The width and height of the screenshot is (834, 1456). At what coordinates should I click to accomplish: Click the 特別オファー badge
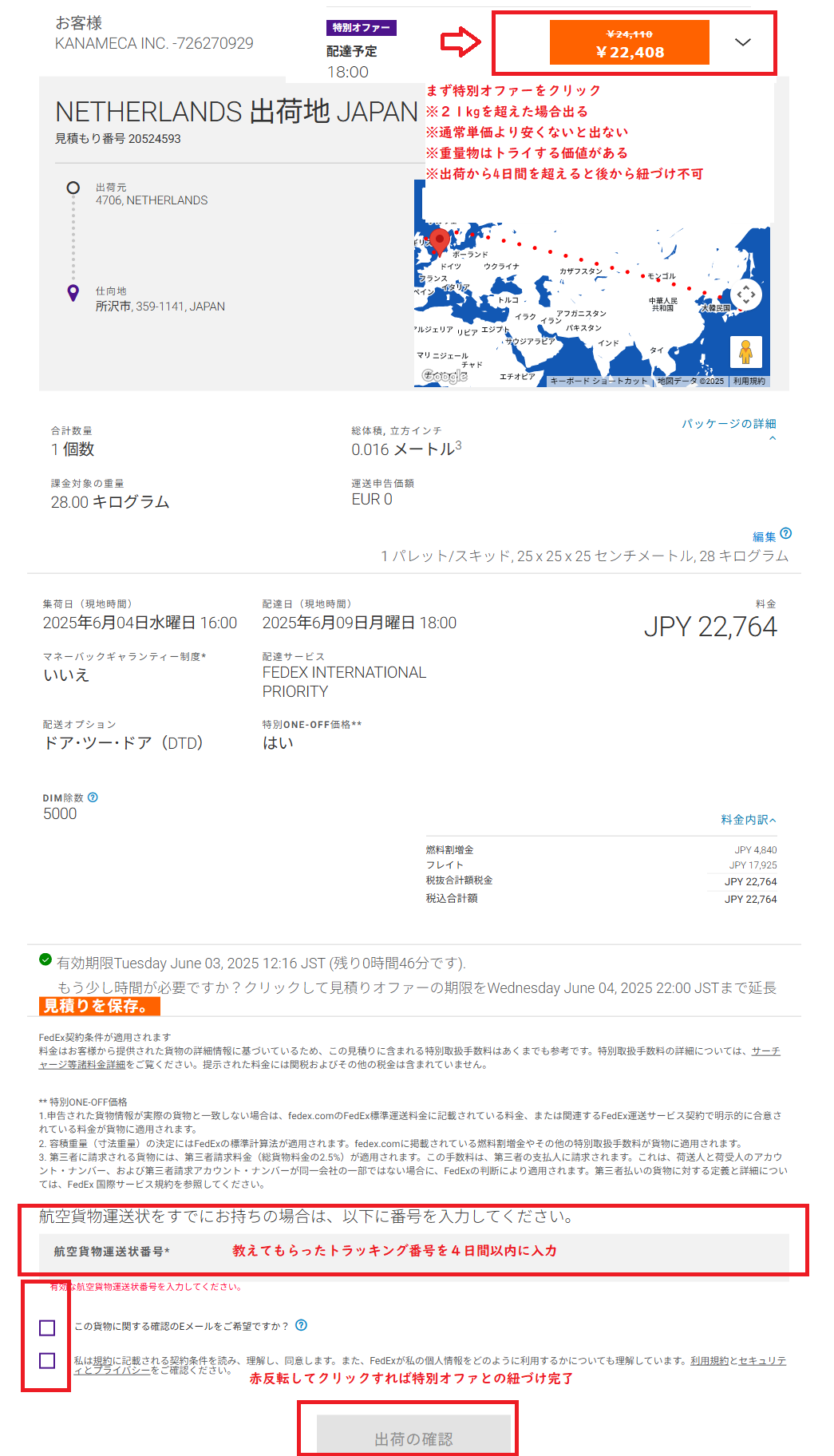(x=361, y=28)
